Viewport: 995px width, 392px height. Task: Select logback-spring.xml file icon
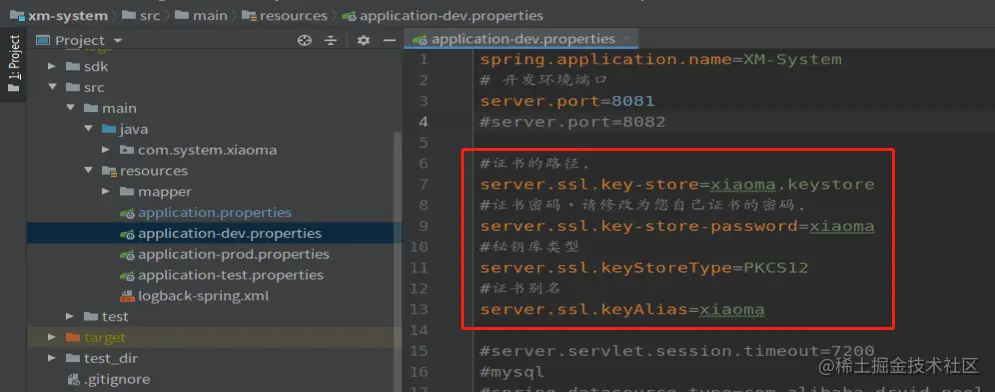127,296
